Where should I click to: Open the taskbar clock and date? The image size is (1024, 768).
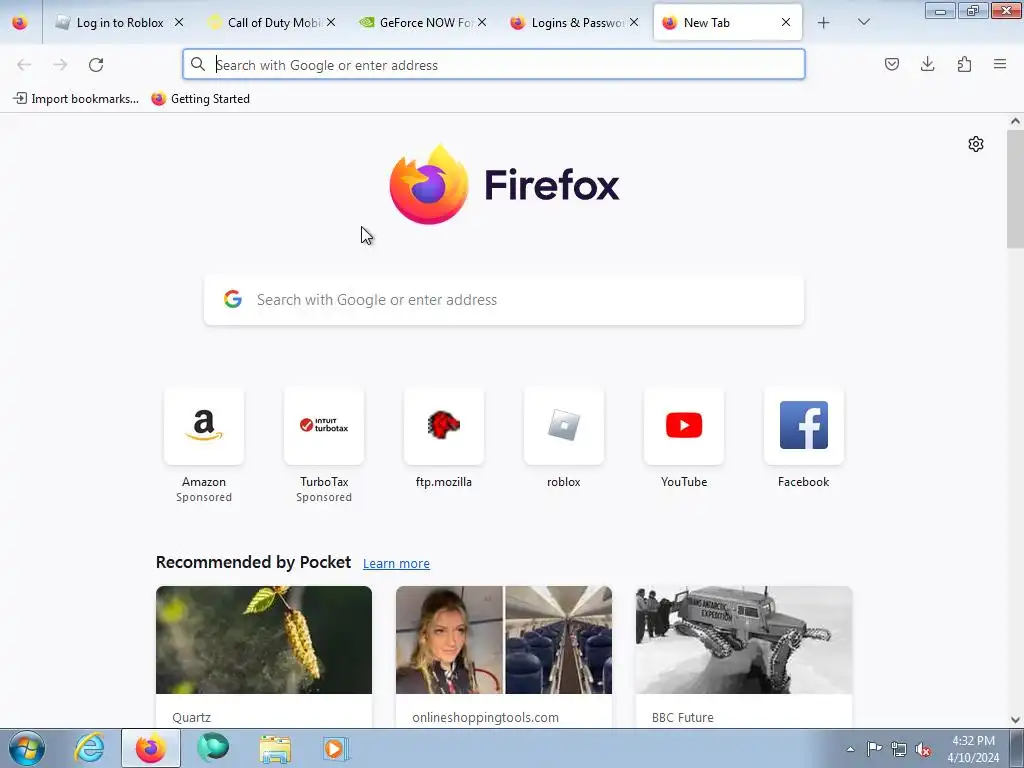point(973,749)
